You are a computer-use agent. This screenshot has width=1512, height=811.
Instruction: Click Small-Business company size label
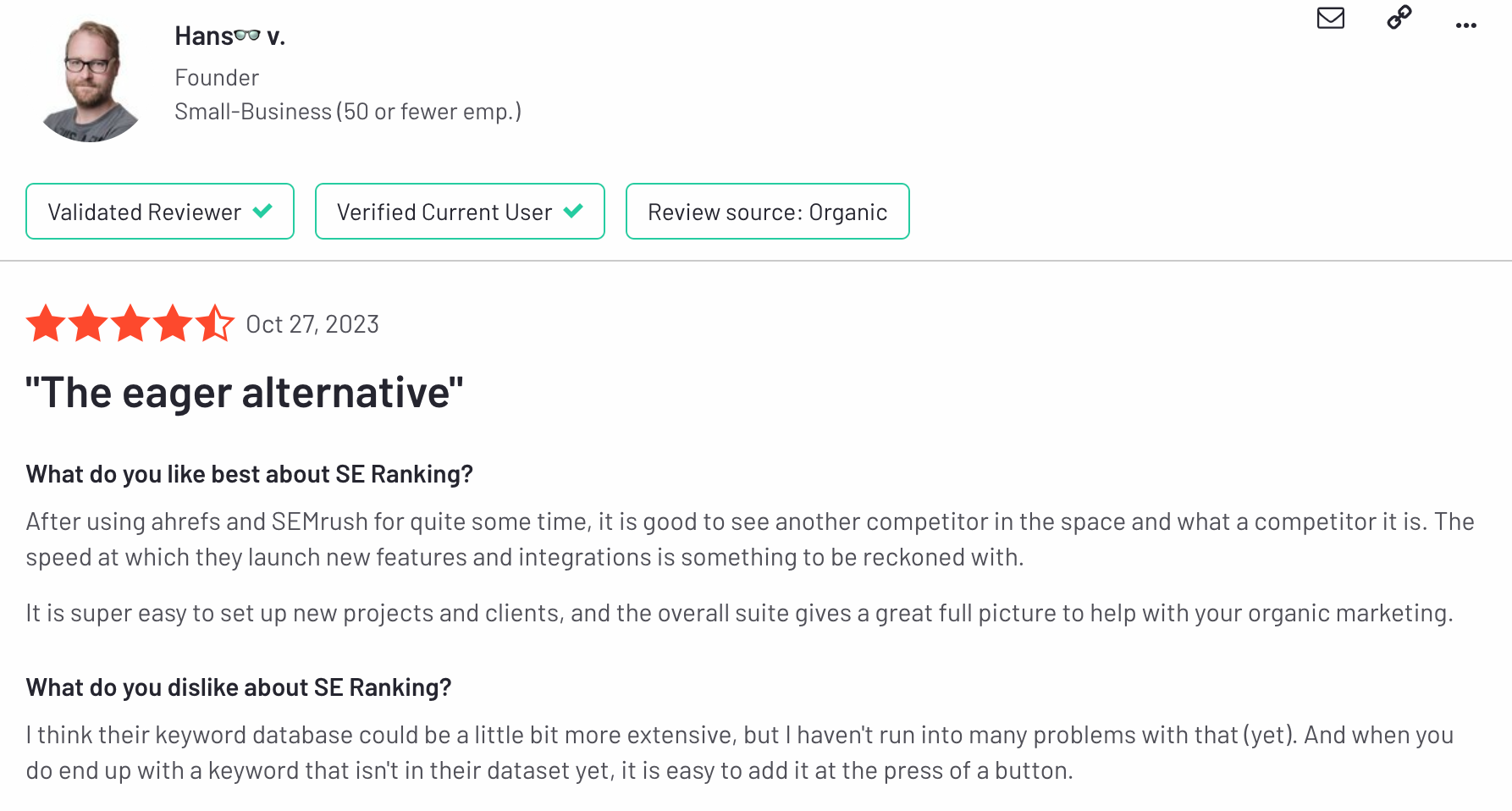348,112
